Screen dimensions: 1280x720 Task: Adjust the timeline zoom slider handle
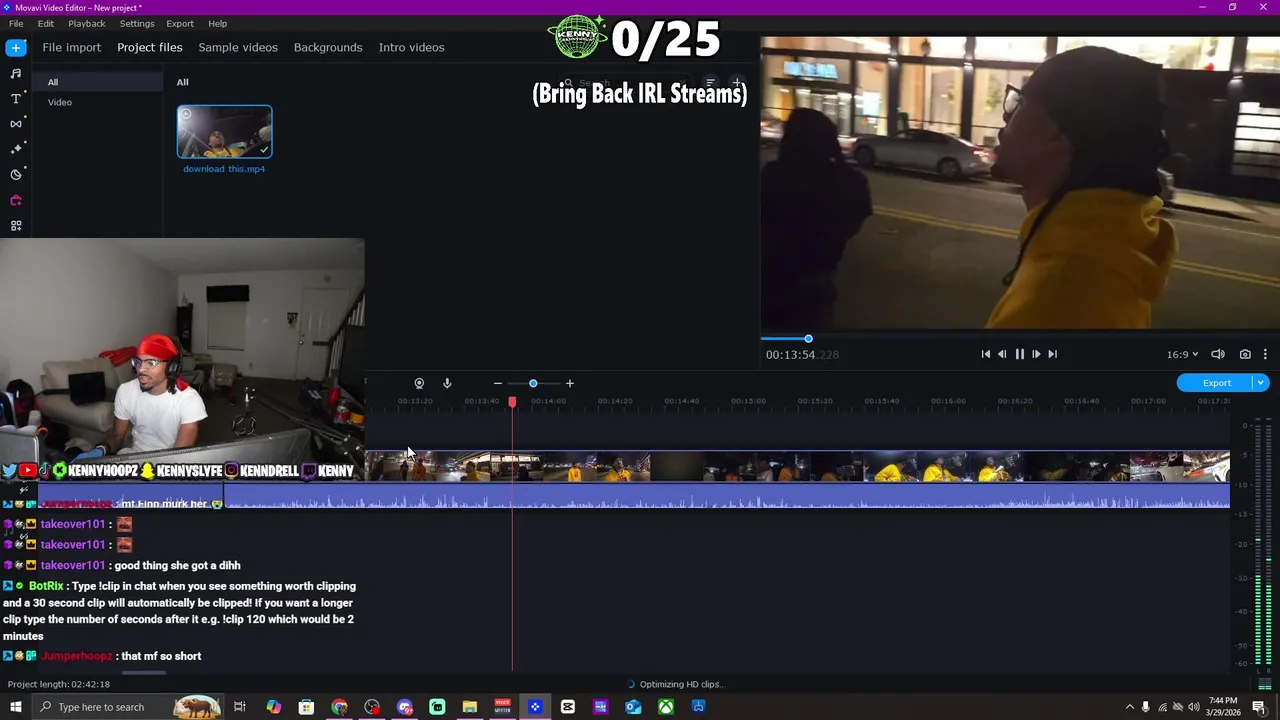tap(533, 383)
